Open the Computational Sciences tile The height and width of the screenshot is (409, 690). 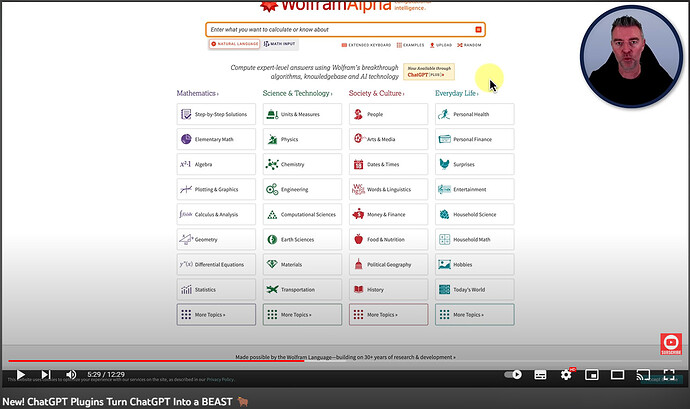[302, 215]
